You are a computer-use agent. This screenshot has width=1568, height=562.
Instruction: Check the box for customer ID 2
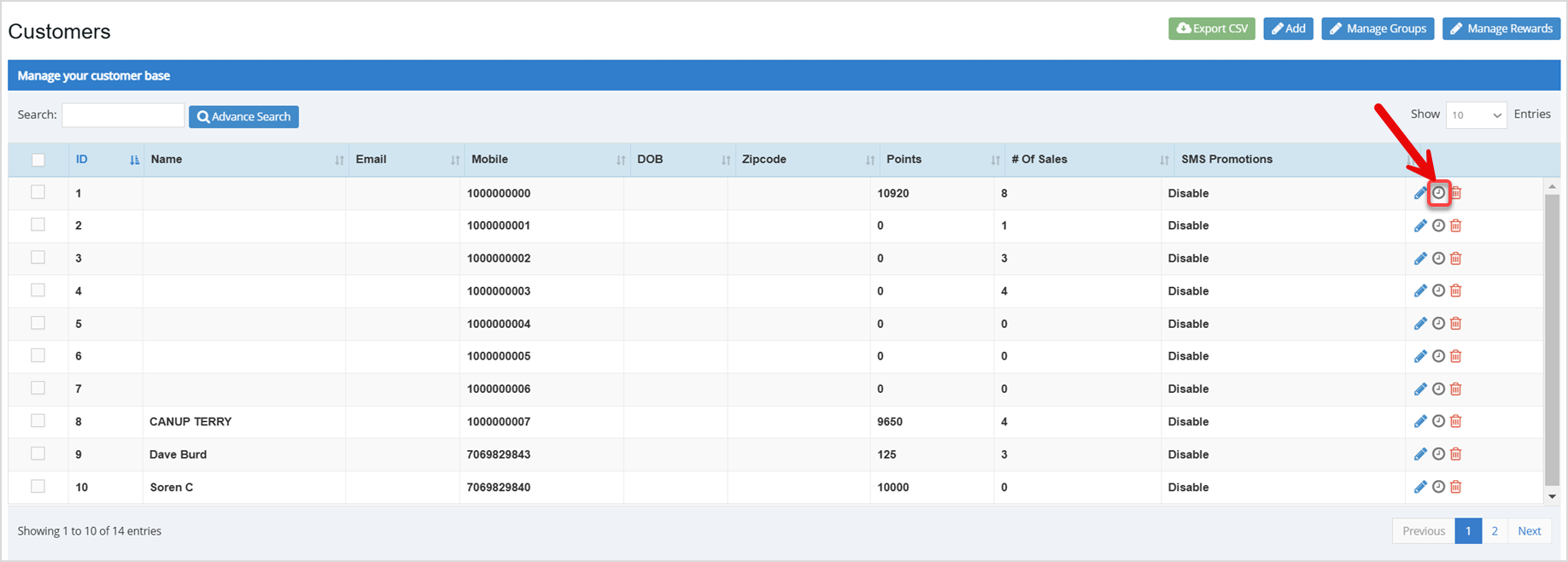click(x=38, y=225)
